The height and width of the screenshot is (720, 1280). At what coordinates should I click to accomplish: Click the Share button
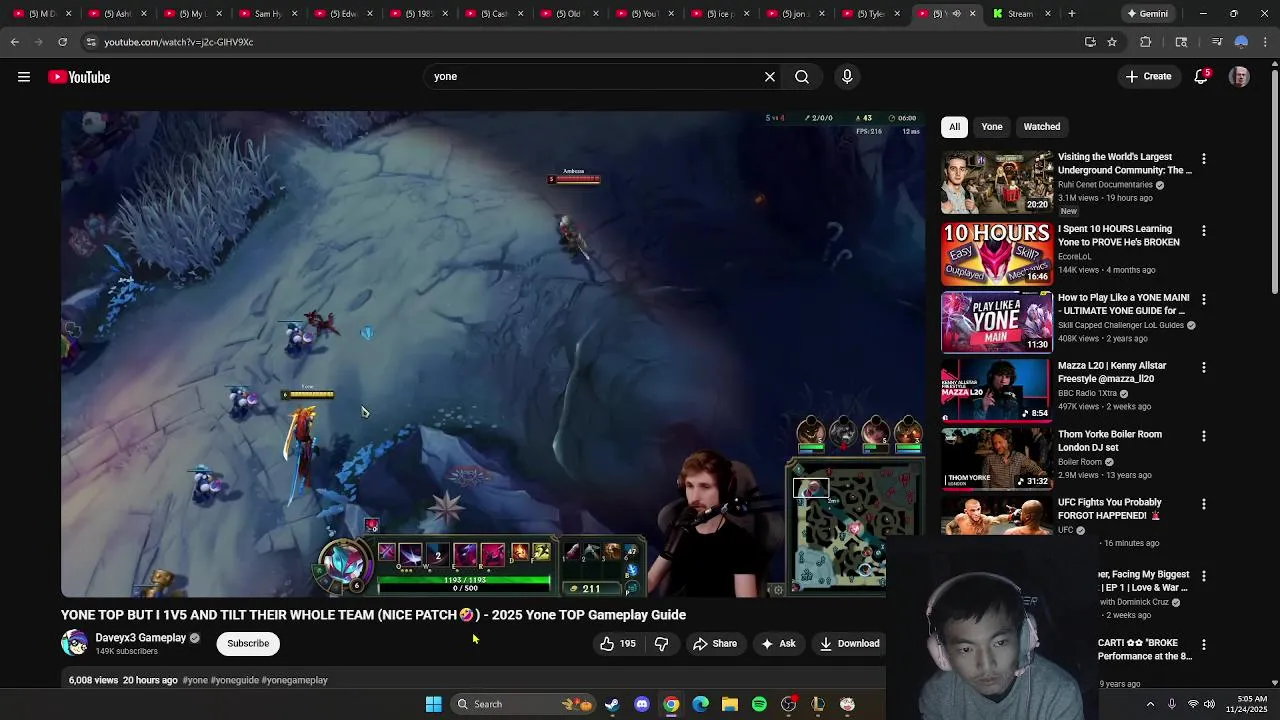point(715,644)
